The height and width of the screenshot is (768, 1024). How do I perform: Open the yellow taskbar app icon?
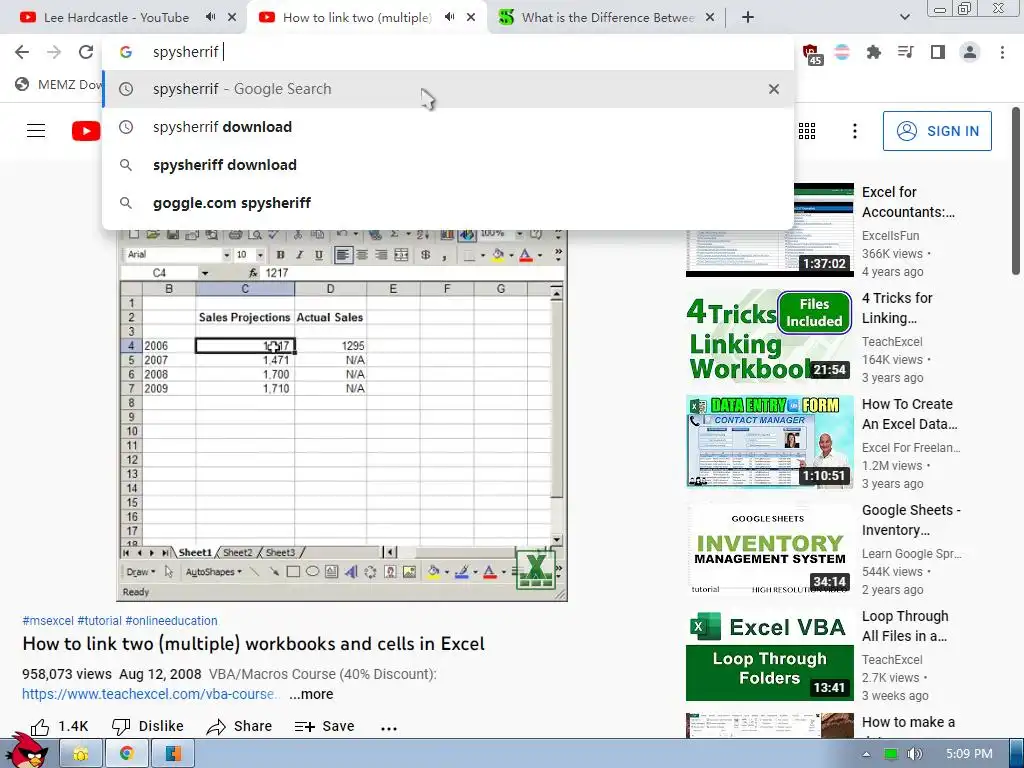tap(81, 754)
